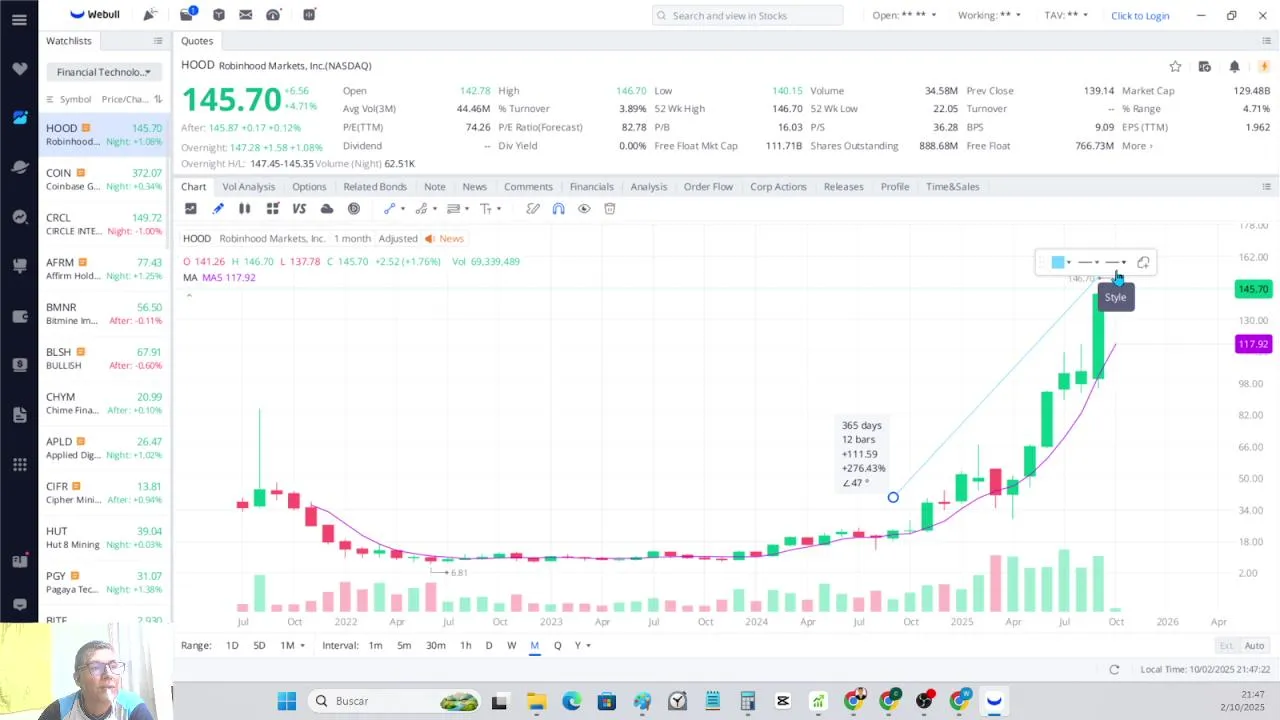1280x720 pixels.
Task: Switch to the Vol Analysis tab
Action: tap(248, 187)
